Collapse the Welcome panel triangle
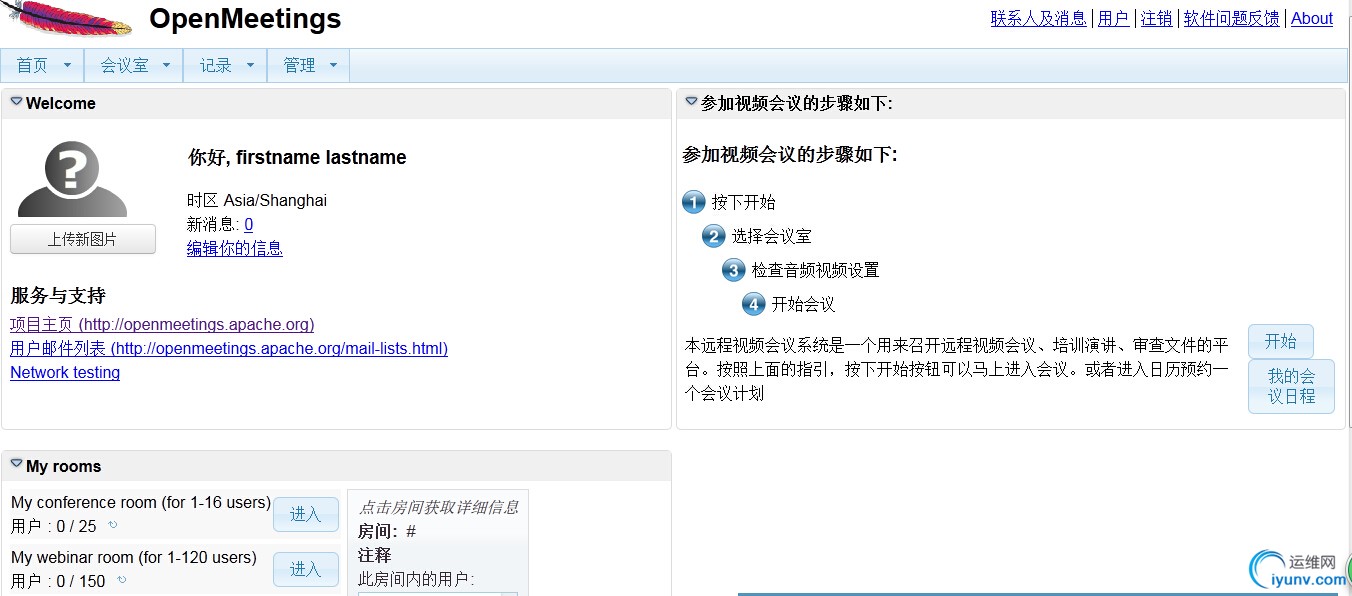The width and height of the screenshot is (1352, 596). [16, 102]
